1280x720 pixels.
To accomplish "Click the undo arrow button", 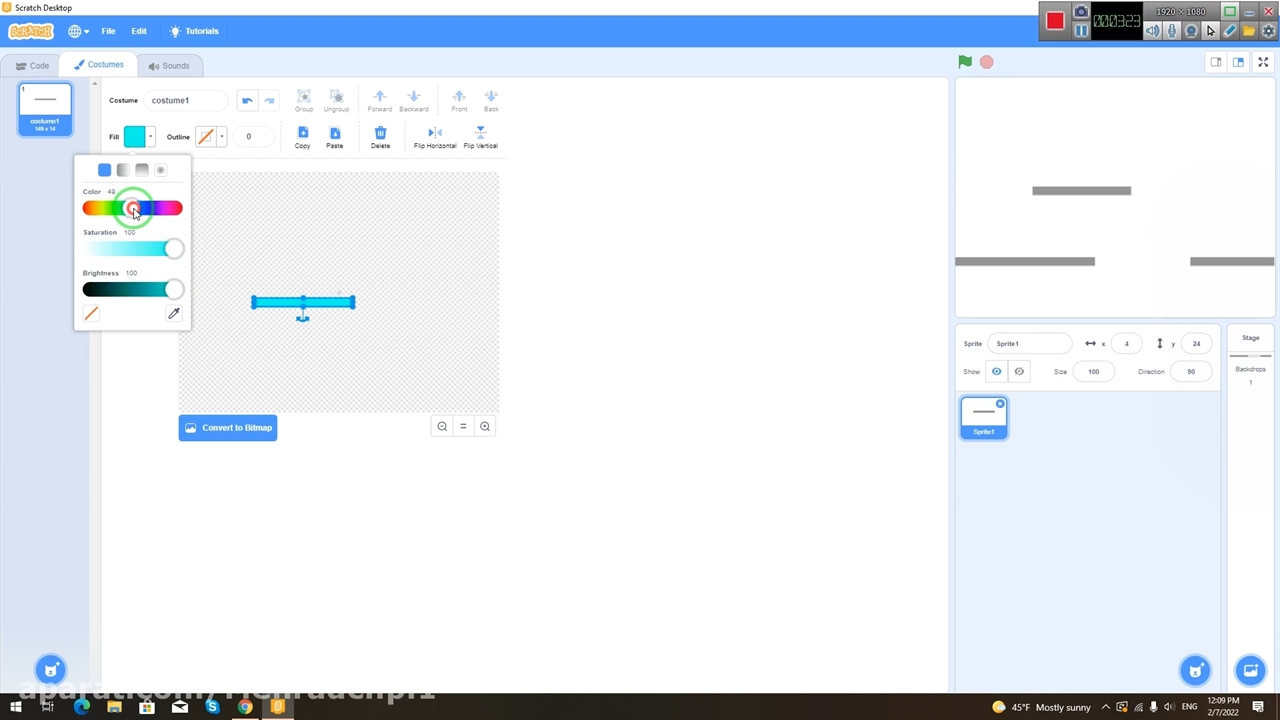I will point(247,100).
